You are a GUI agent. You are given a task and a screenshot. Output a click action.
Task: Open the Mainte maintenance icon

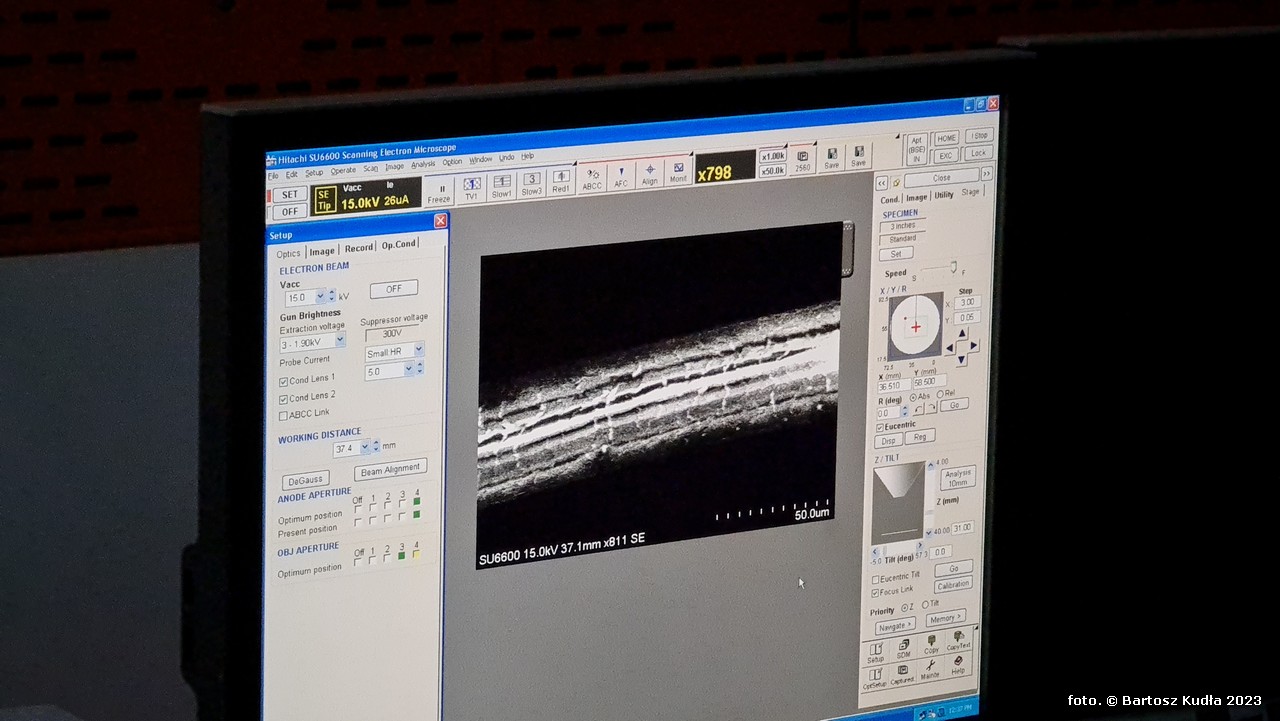click(x=931, y=668)
